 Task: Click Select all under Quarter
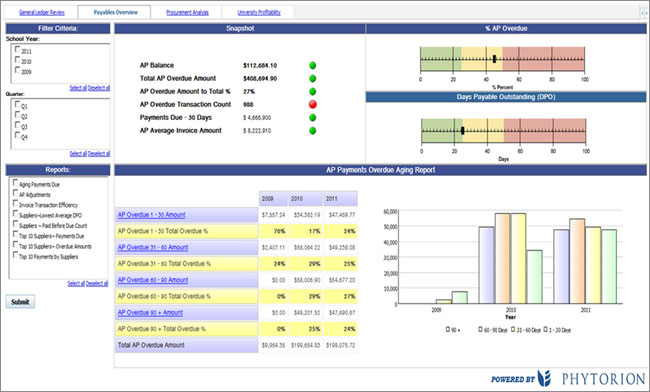[78, 154]
